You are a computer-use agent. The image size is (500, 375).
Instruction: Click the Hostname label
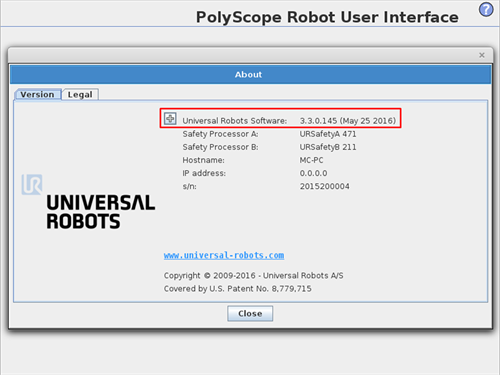pyautogui.click(x=203, y=160)
